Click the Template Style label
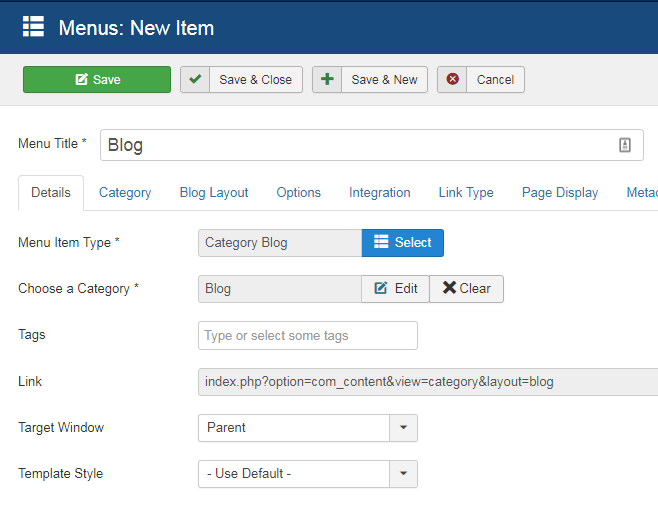 [60, 474]
